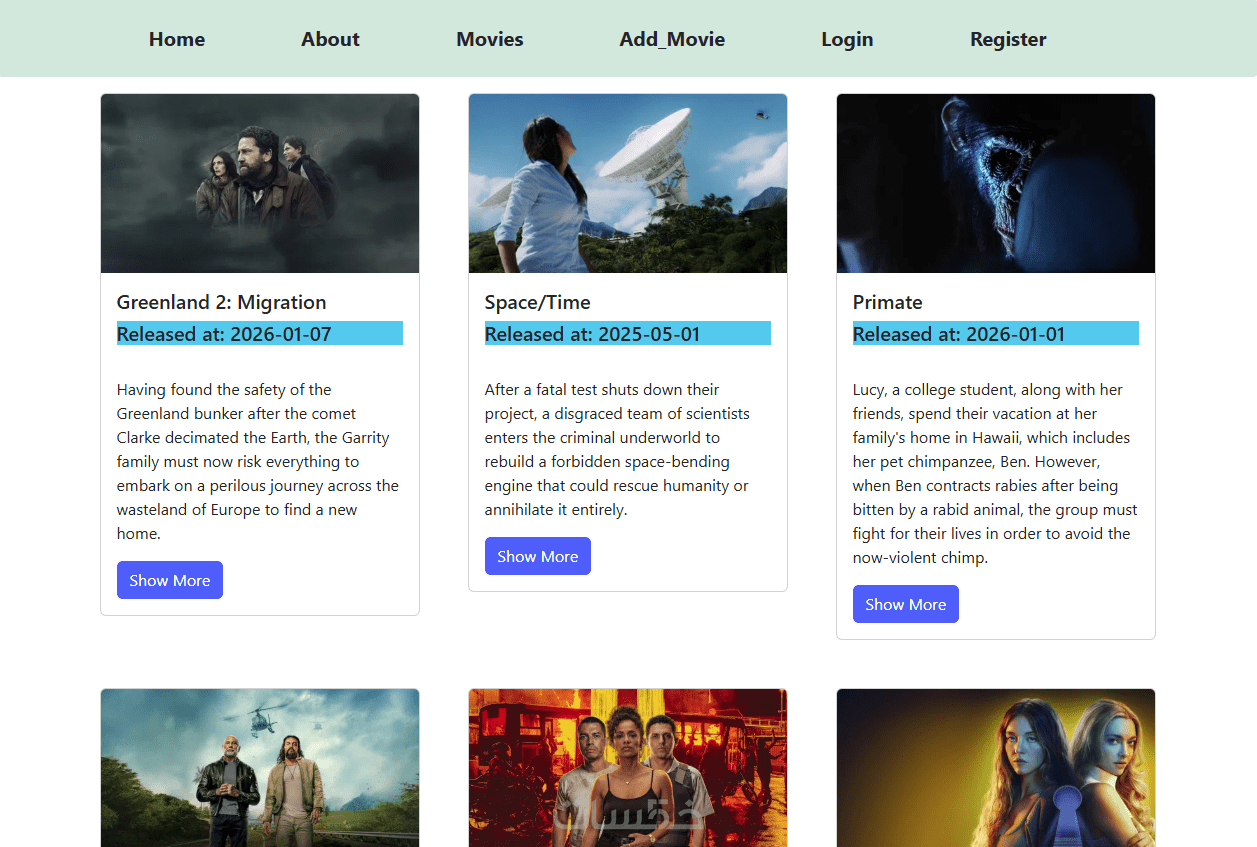Viewport: 1257px width, 847px height.
Task: Click the title 'Greenland 2: Migration'
Action: (221, 302)
